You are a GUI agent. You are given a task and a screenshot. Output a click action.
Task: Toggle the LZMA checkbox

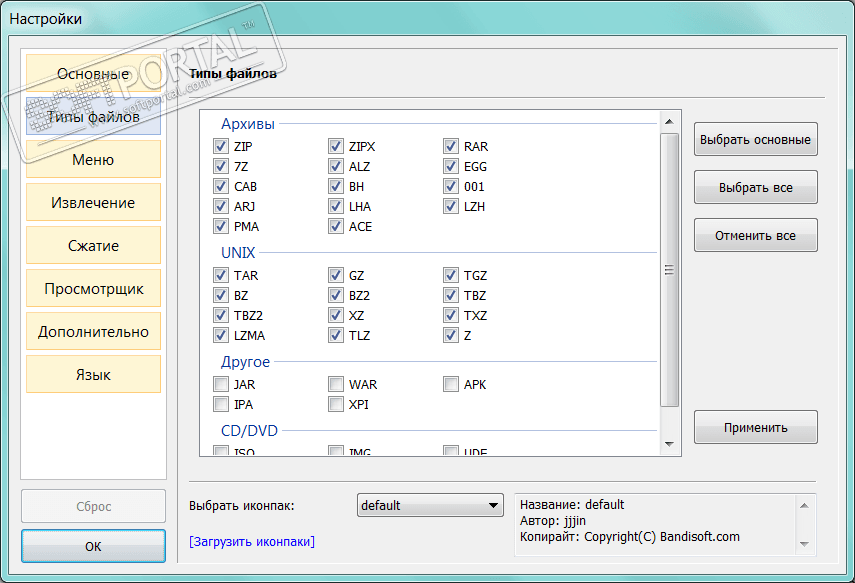coord(221,335)
